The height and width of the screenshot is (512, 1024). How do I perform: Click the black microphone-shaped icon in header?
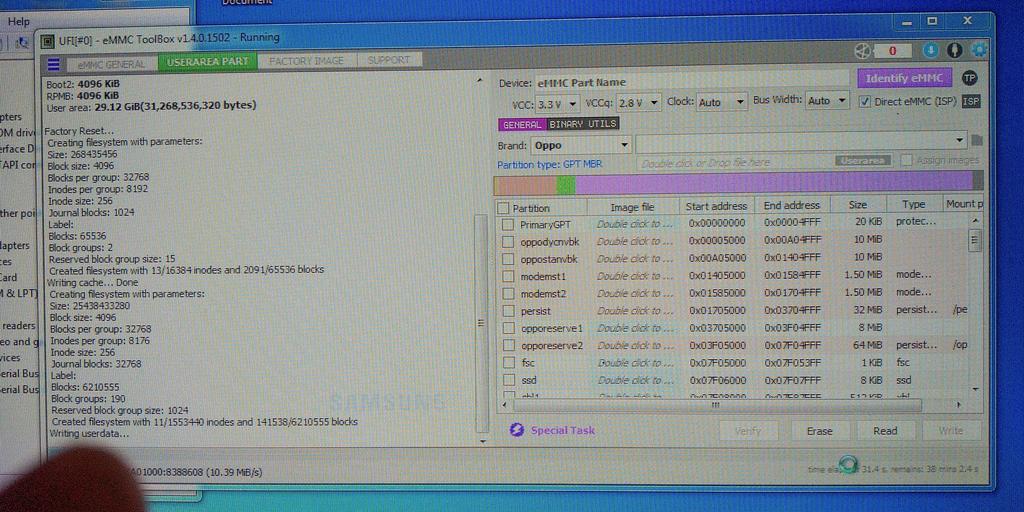point(955,50)
